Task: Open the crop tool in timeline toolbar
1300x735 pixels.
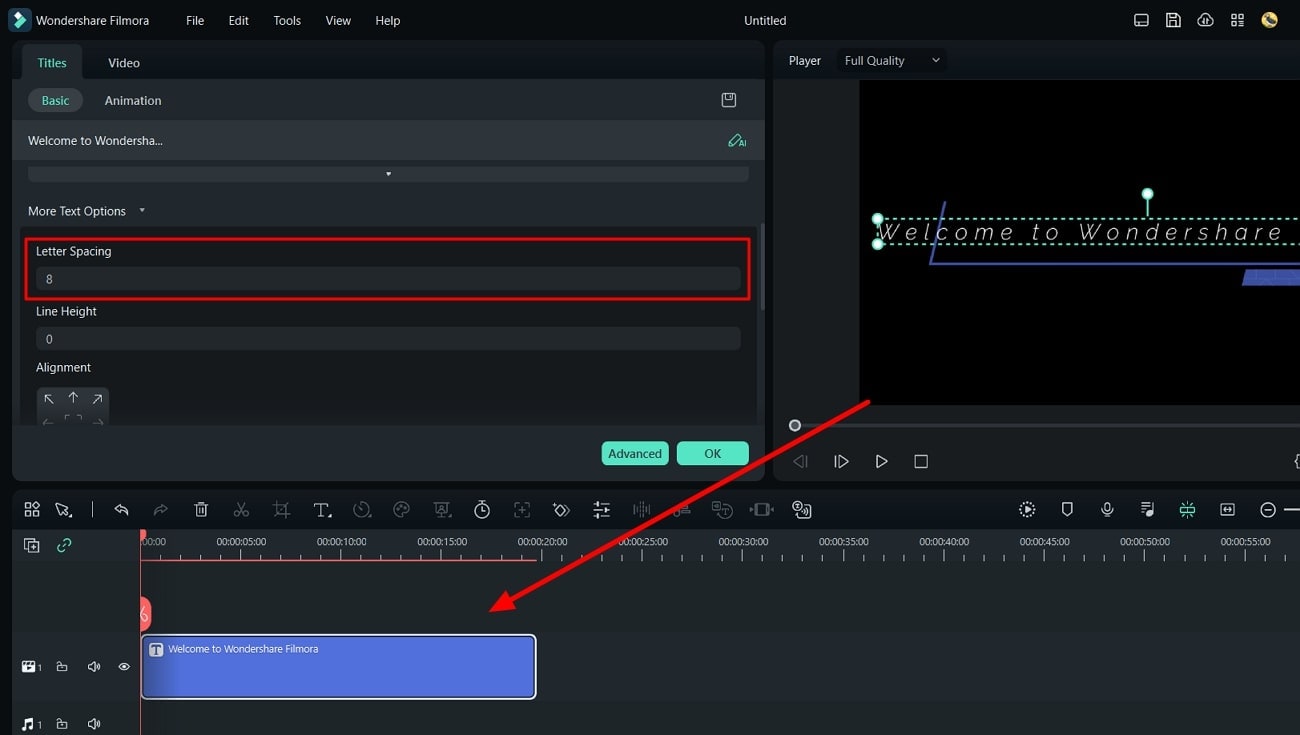Action: tap(281, 510)
